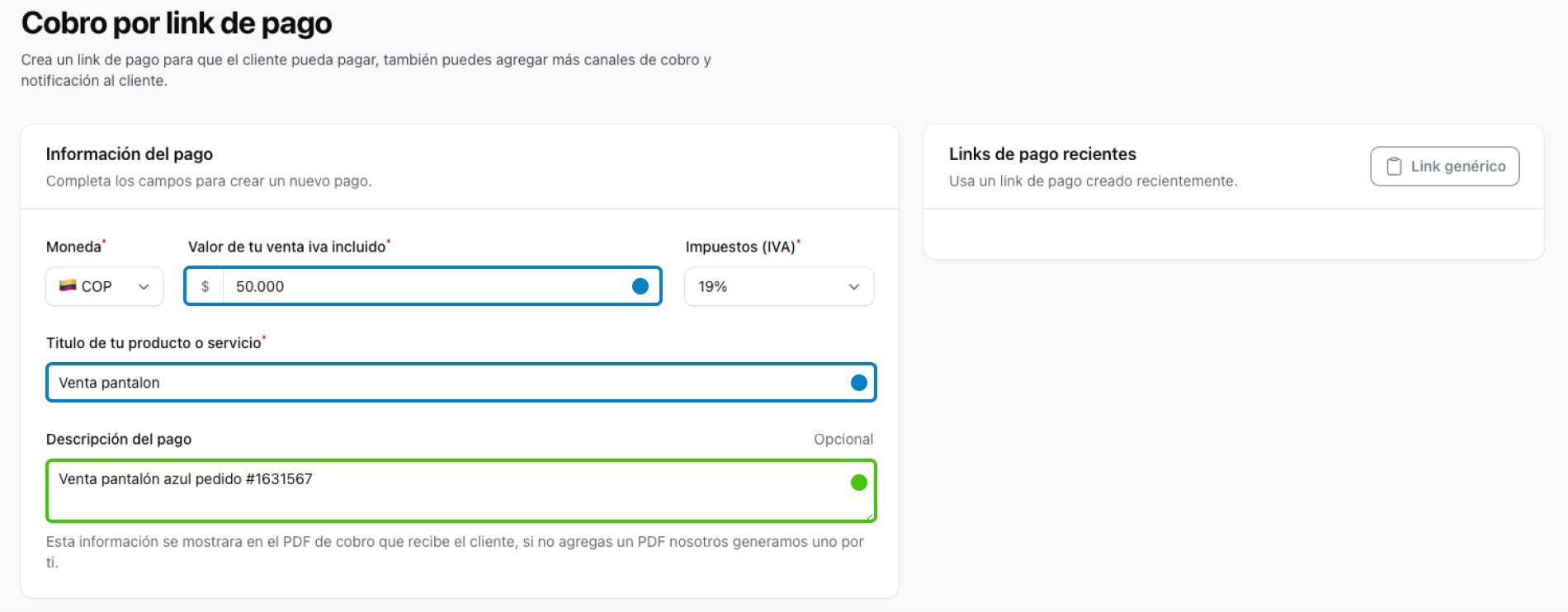Click the Cobro por link de pago title
This screenshot has height=612, width=1568.
(176, 23)
